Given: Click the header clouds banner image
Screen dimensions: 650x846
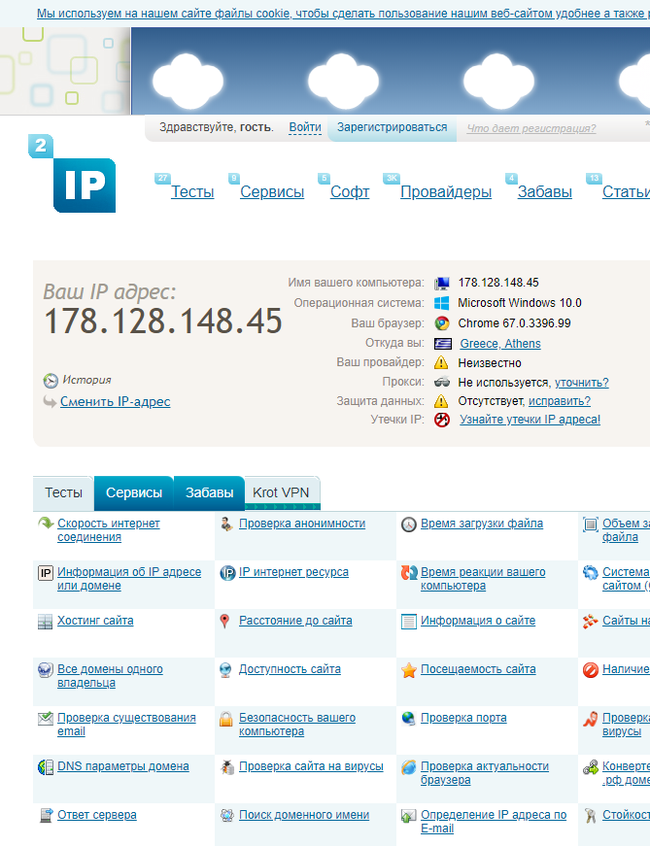Looking at the screenshot, I should pyautogui.click(x=391, y=71).
